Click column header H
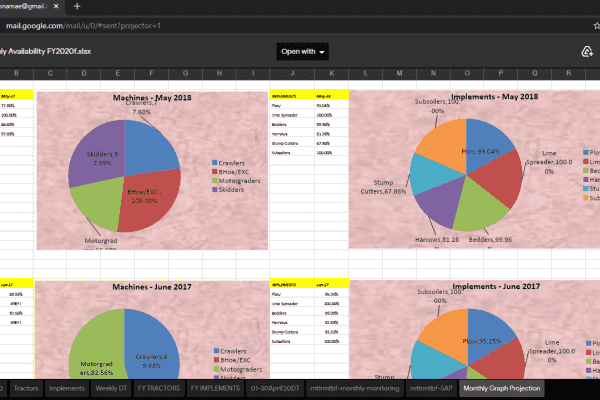600x400 pixels. pos(219,73)
